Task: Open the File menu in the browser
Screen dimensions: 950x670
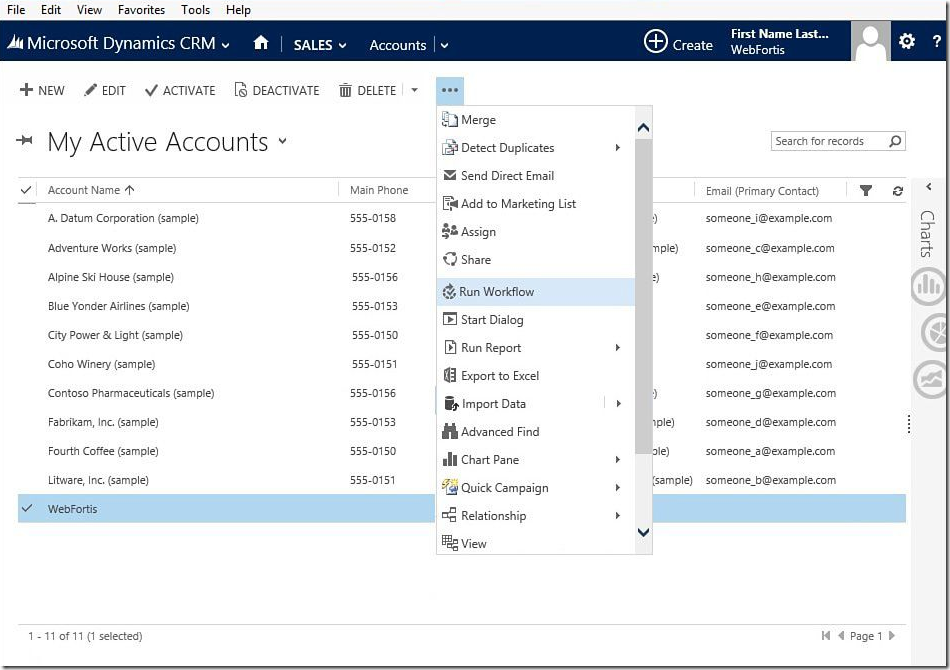Action: point(16,10)
